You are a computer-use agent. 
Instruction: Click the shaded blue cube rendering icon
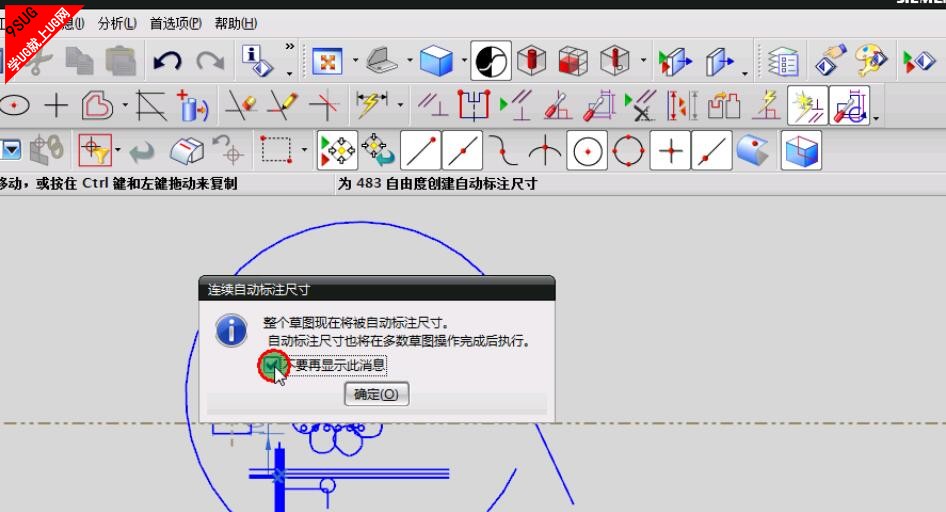pos(436,61)
